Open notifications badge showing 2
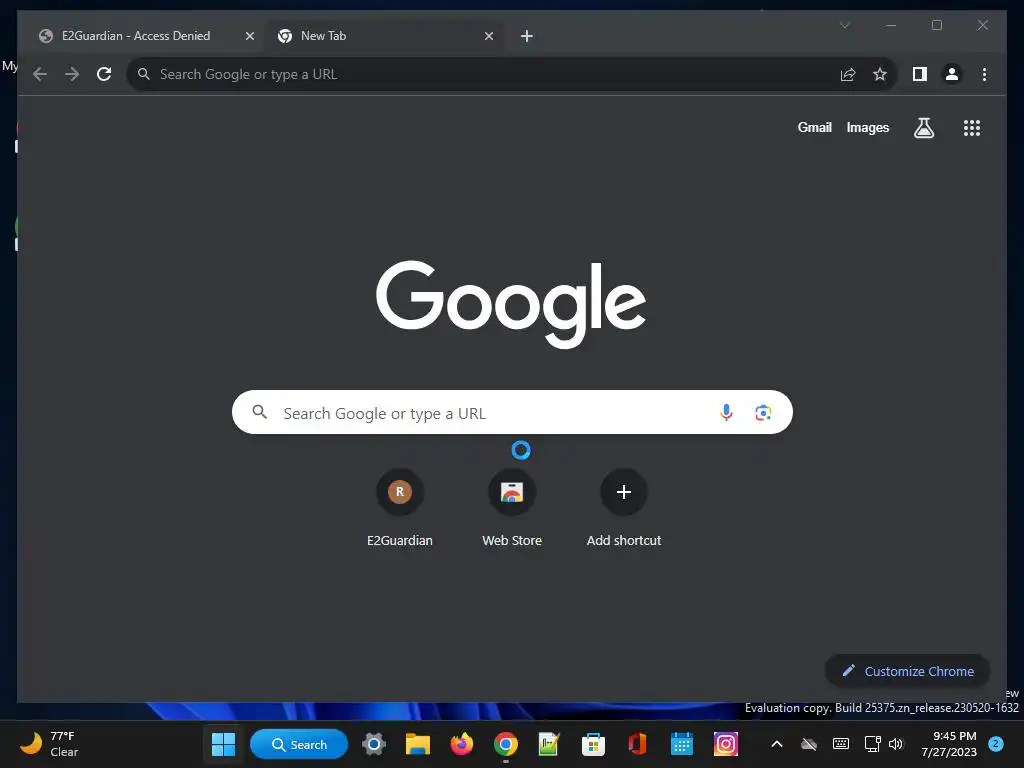 click(996, 744)
